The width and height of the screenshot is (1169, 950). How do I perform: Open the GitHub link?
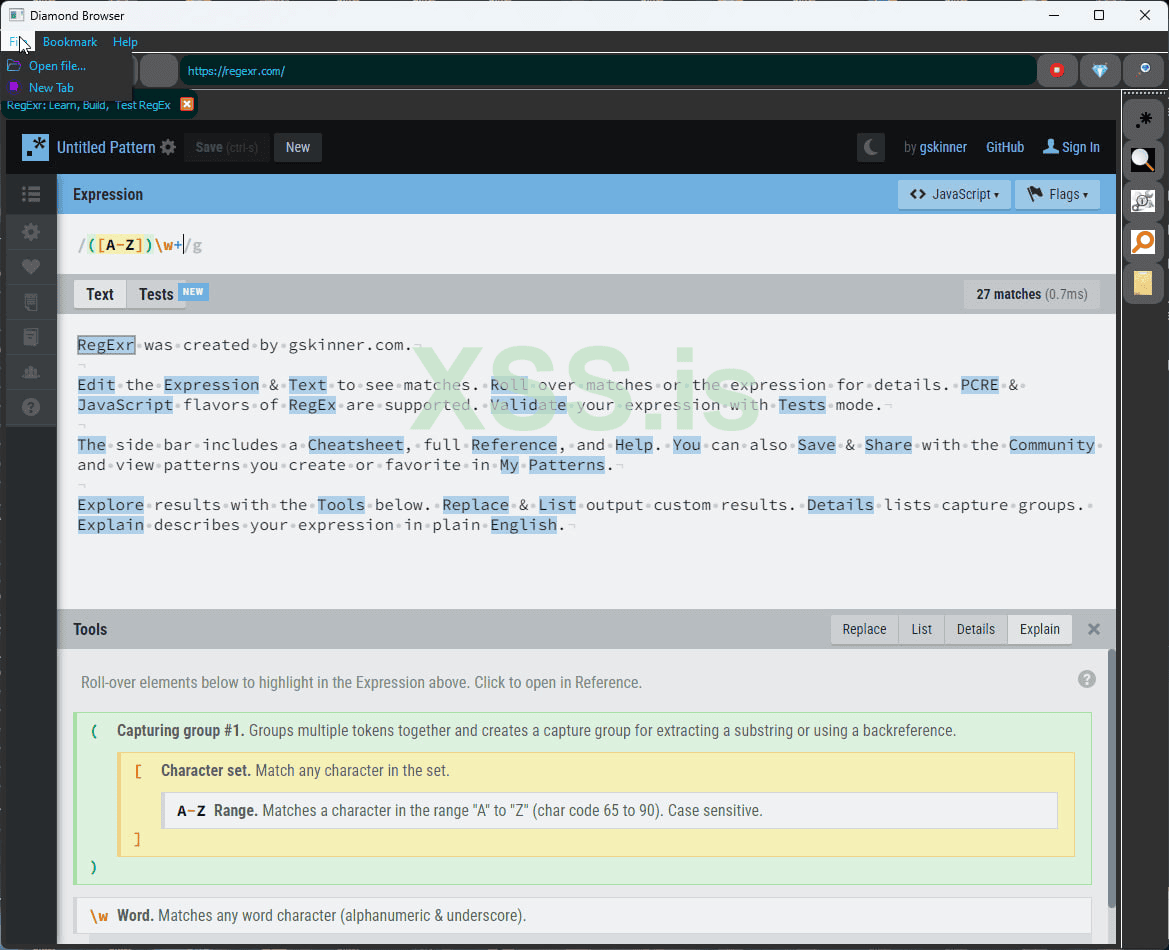[1004, 148]
